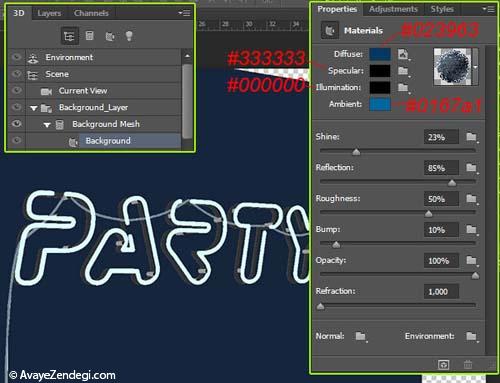The height and width of the screenshot is (383, 500).
Task: Open Roughness texture folder icon
Action: tap(471, 199)
